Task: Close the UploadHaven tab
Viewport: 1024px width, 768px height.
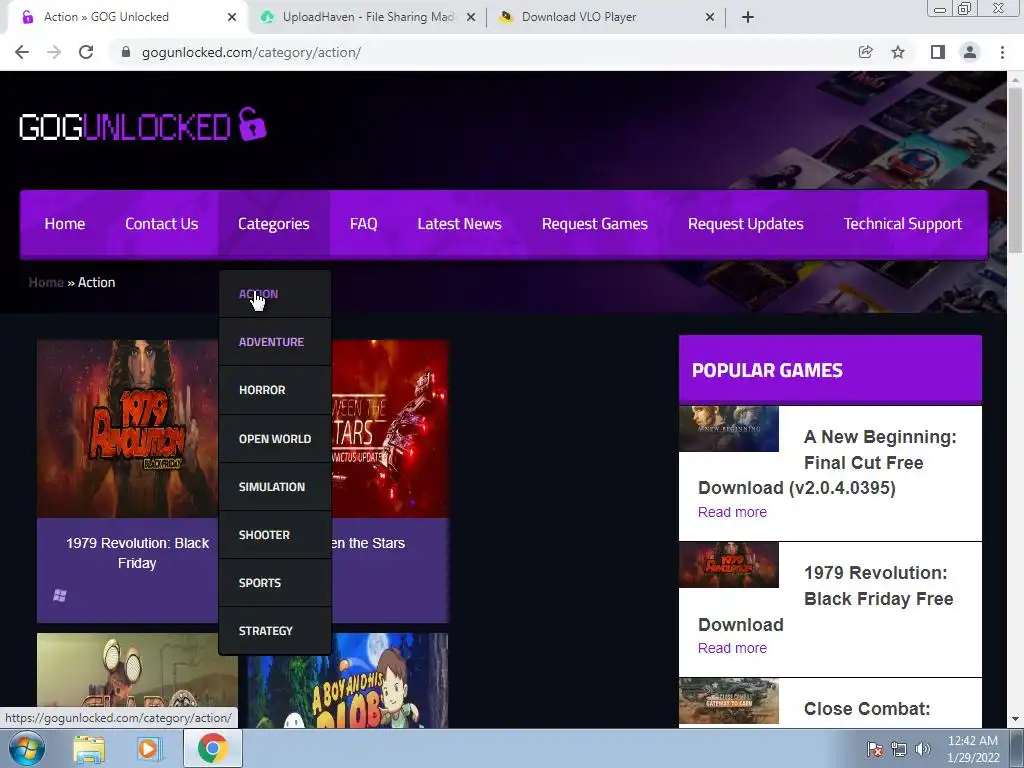Action: [471, 17]
